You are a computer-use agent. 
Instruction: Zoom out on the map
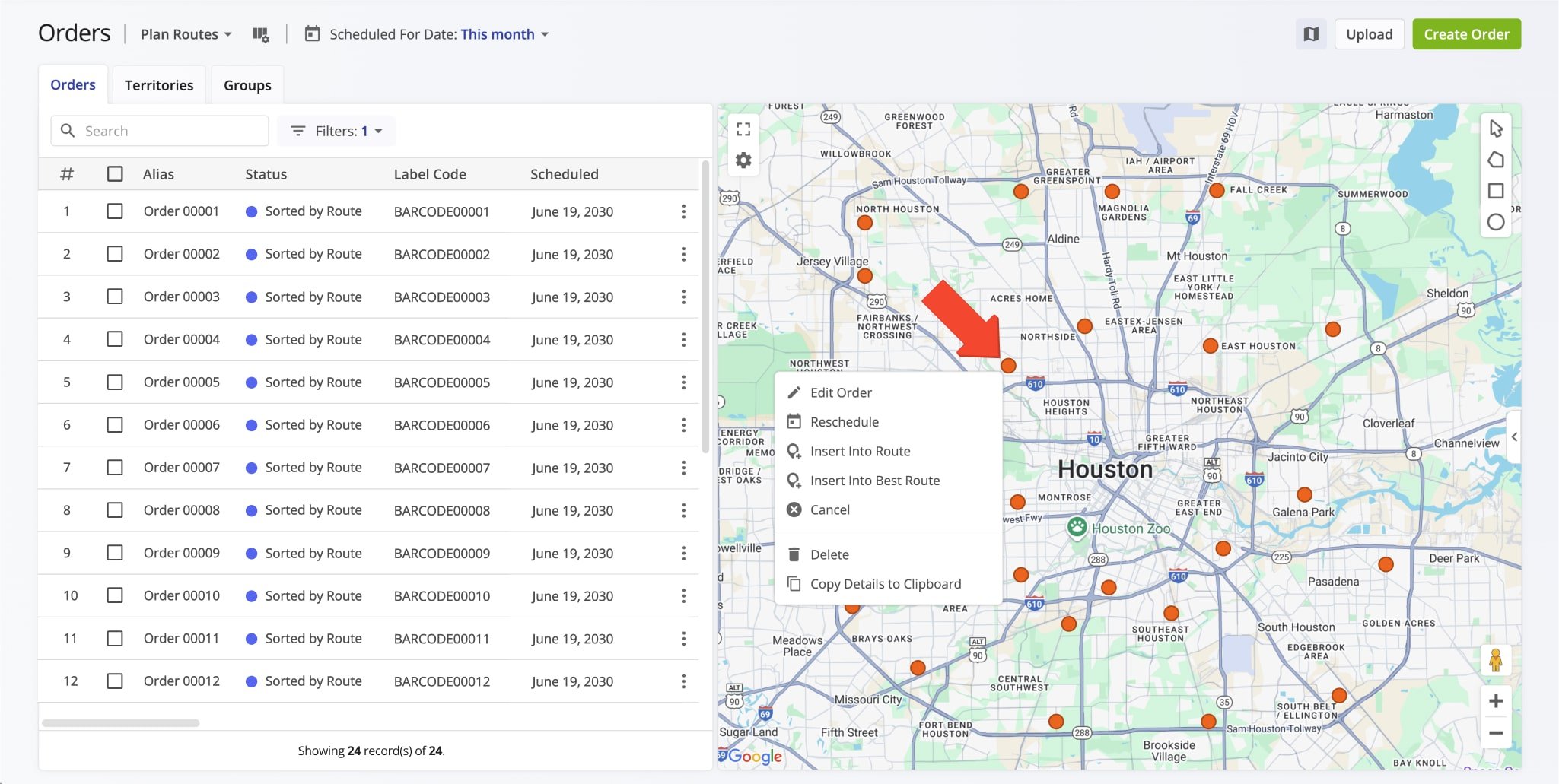click(x=1495, y=733)
